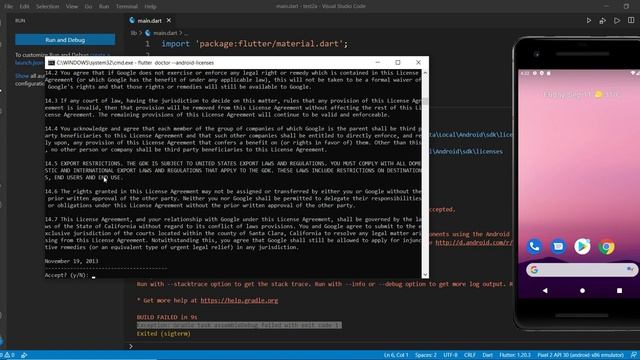Close the main.dart tab

point(169,20)
